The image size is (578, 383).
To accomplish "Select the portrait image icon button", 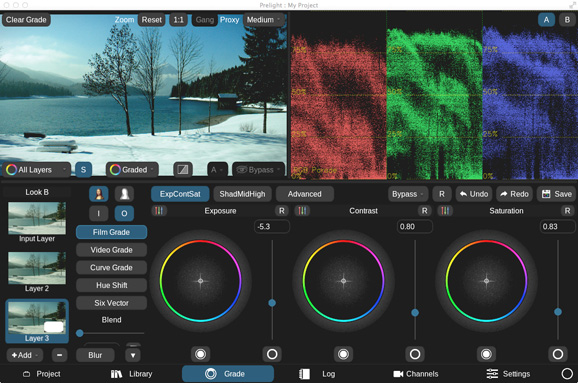I will (99, 194).
